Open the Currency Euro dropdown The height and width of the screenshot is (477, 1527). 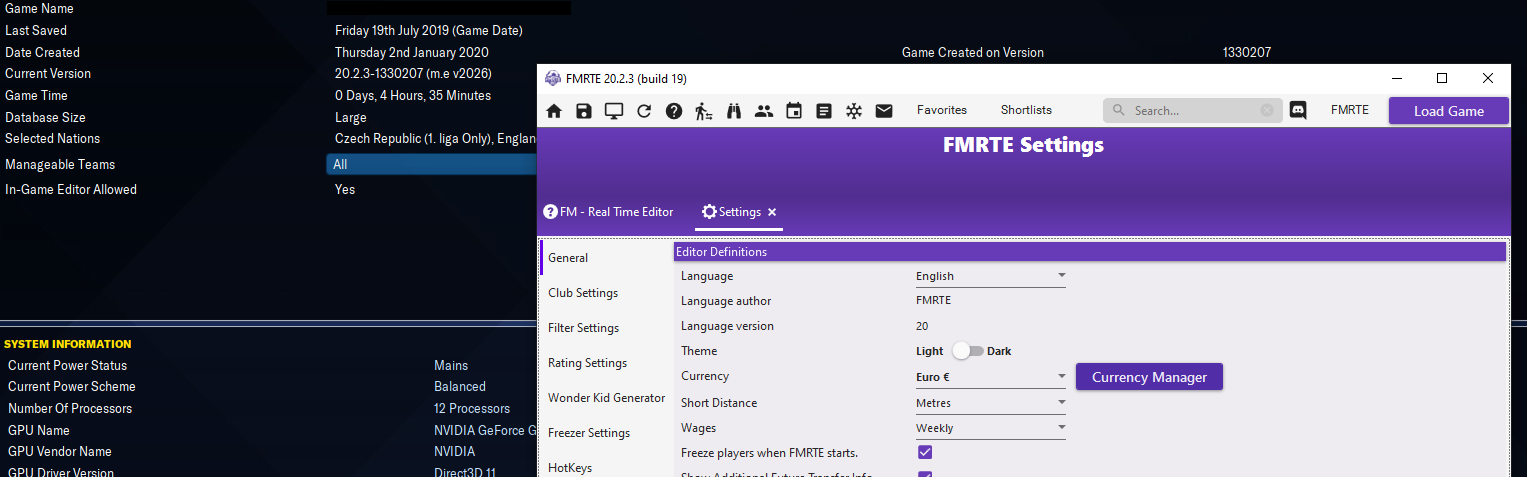tap(990, 377)
